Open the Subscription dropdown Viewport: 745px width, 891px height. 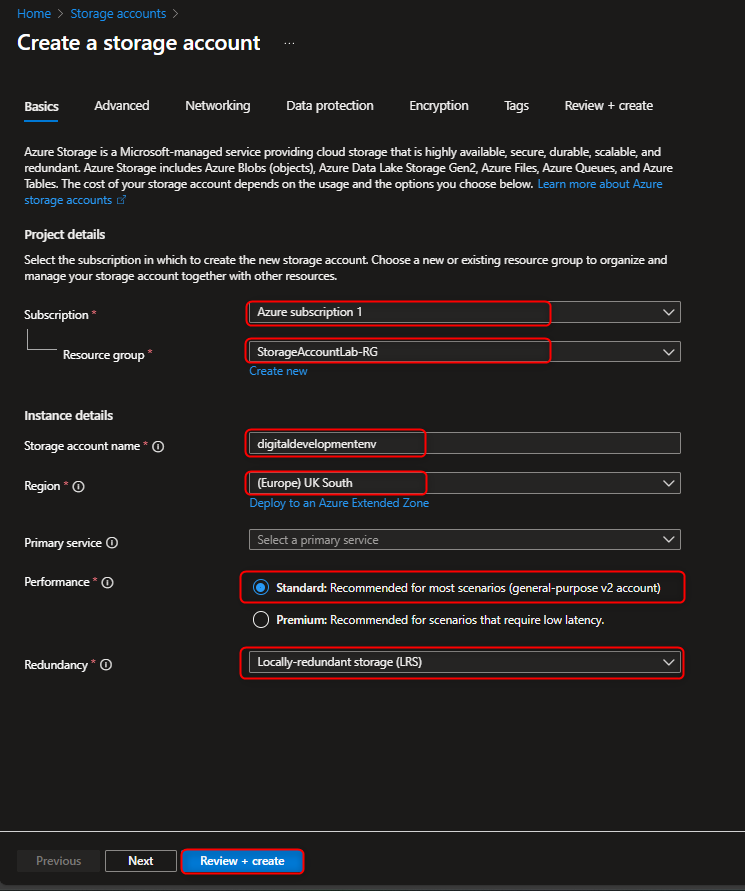pyautogui.click(x=668, y=311)
